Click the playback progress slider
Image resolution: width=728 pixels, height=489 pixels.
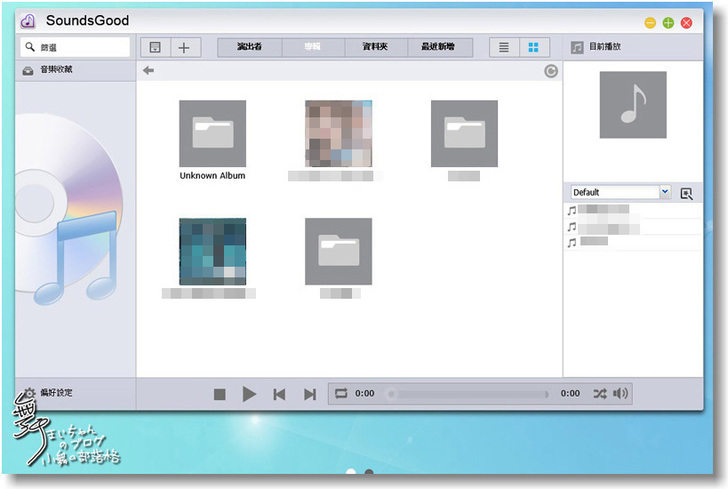pos(469,394)
